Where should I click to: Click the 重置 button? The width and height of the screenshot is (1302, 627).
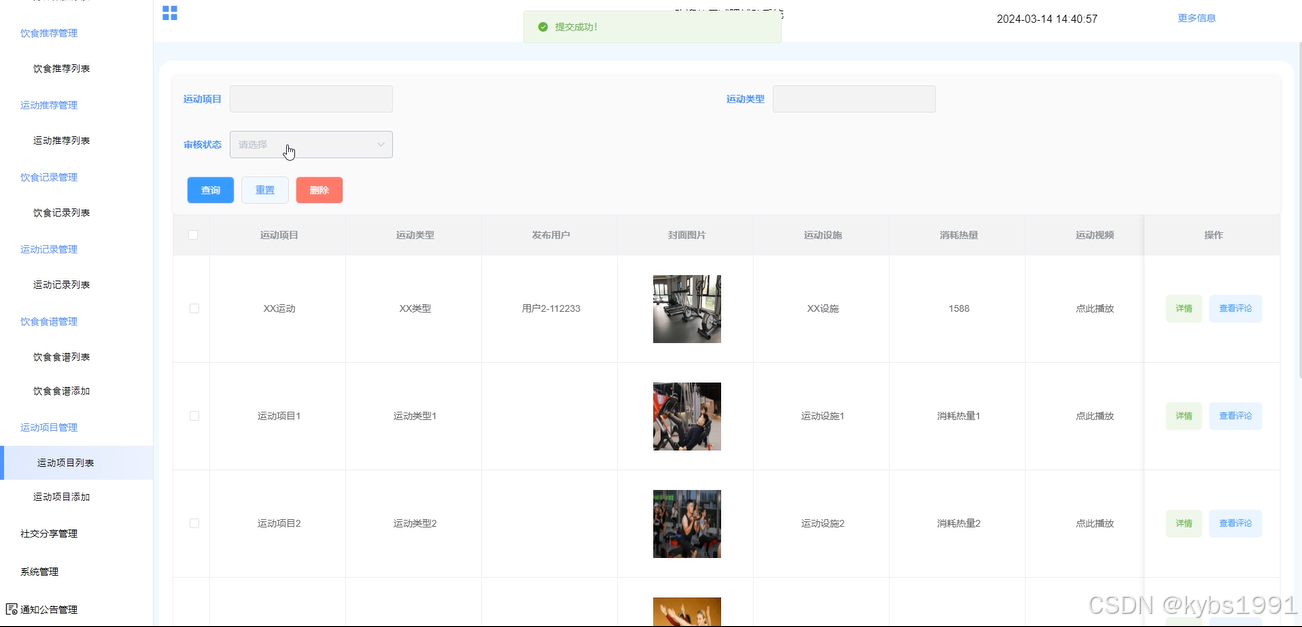[x=265, y=190]
